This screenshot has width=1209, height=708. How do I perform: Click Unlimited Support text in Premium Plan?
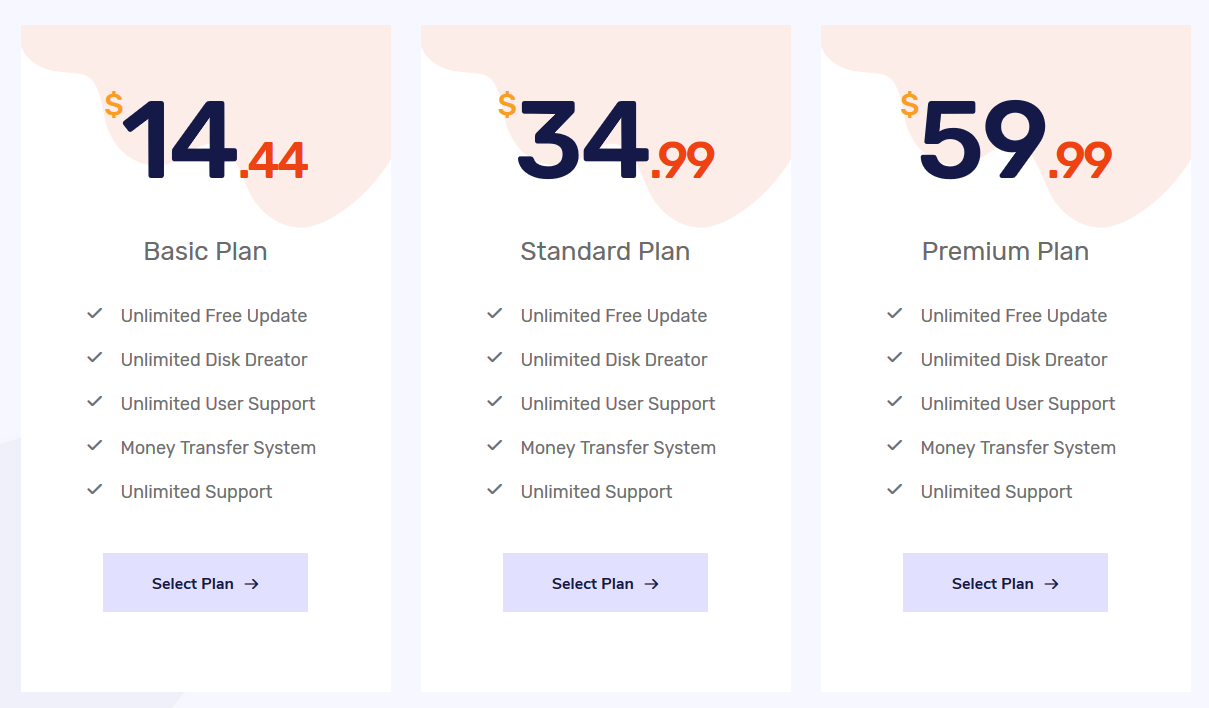[x=996, y=492]
